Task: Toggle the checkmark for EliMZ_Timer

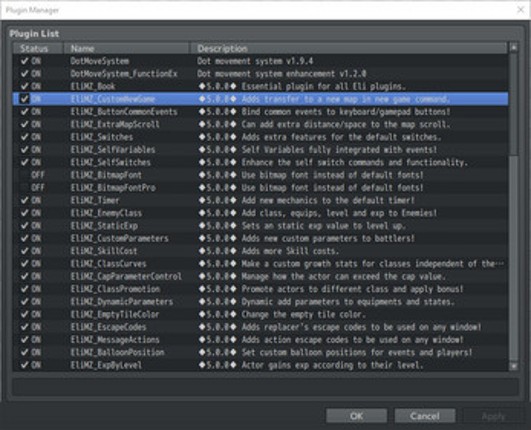Action: [24, 200]
